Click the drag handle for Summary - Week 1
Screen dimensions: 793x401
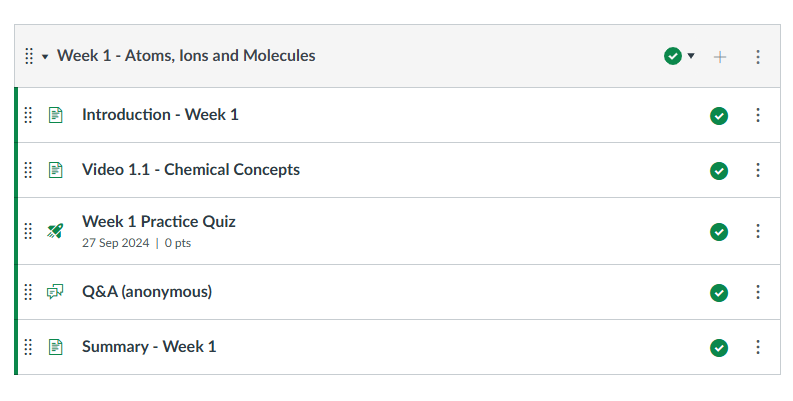(28, 347)
